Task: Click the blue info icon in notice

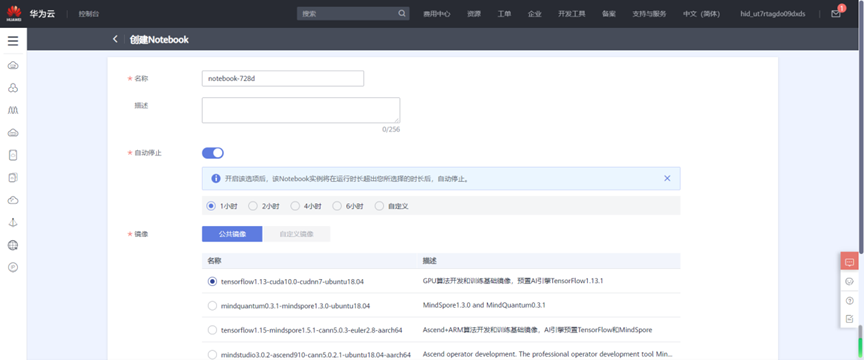Action: pyautogui.click(x=216, y=179)
